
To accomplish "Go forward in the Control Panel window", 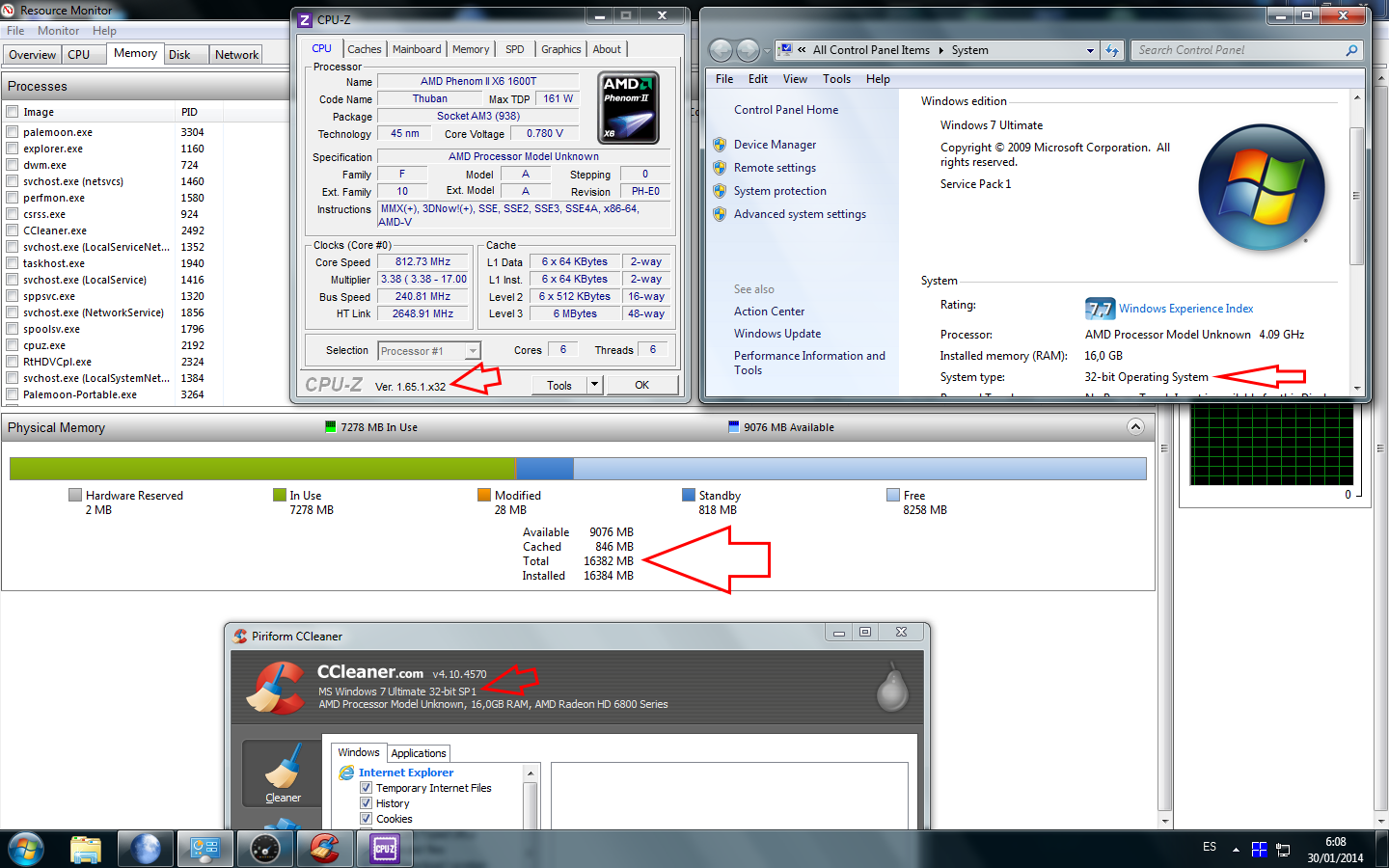I will [748, 50].
